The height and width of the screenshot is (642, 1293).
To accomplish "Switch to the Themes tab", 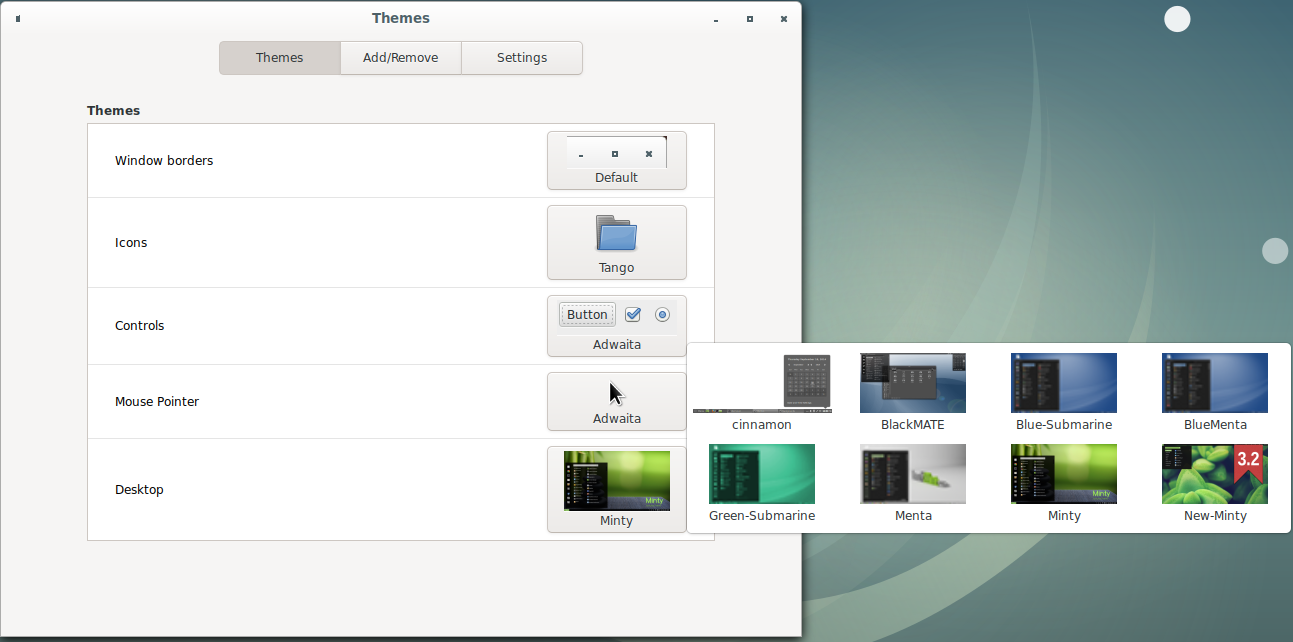I will tap(280, 58).
